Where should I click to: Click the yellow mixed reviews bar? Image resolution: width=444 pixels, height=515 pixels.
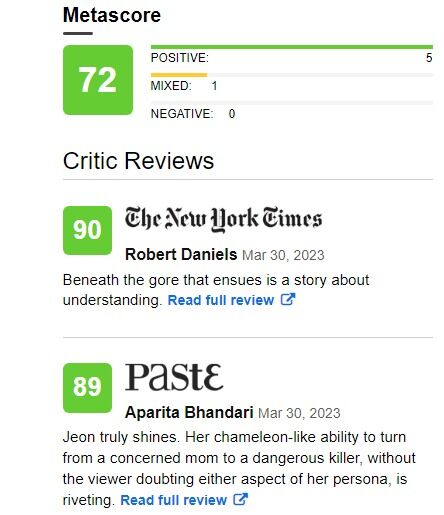(179, 75)
